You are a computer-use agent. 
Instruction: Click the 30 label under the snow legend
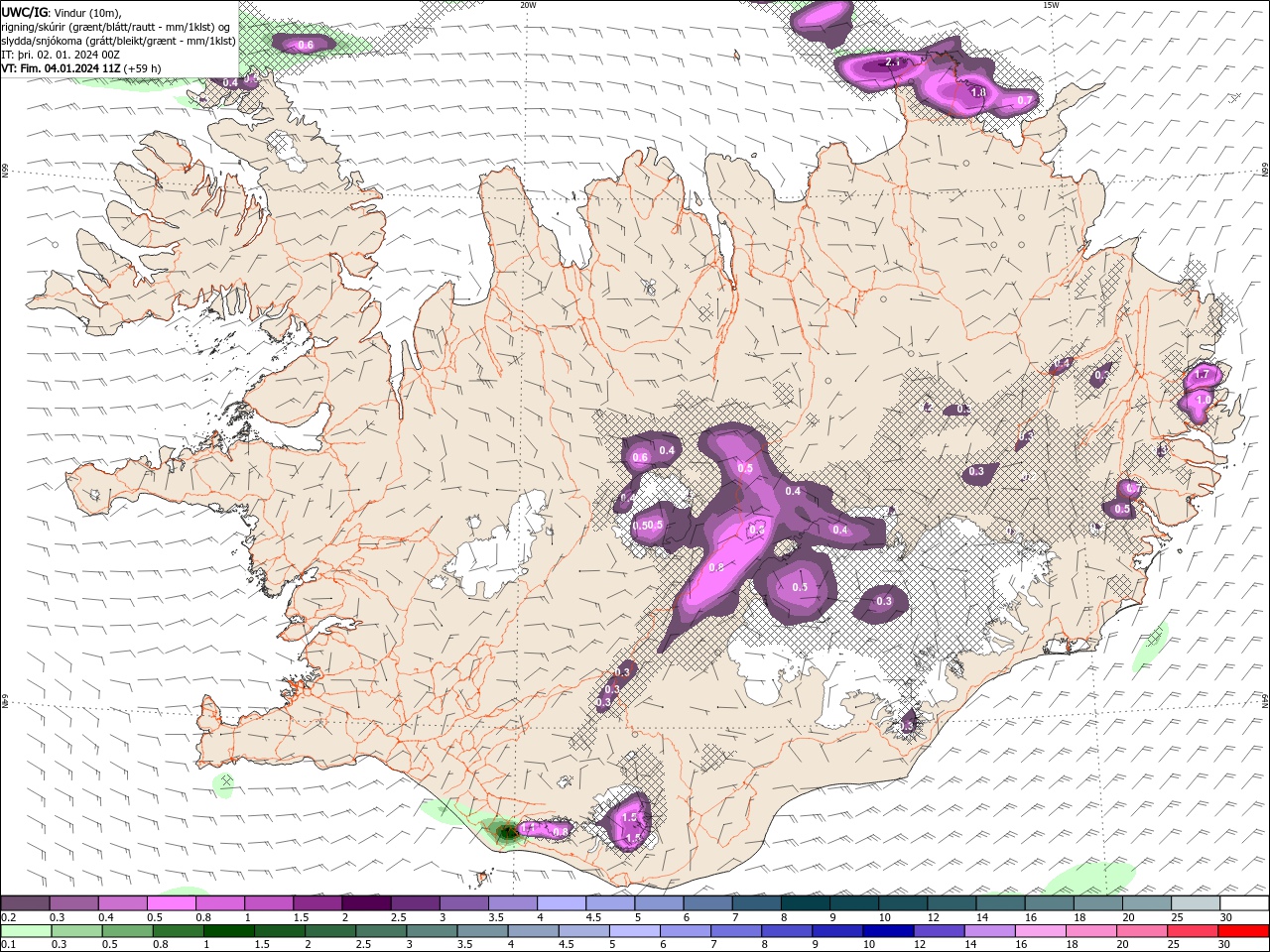click(x=1225, y=917)
